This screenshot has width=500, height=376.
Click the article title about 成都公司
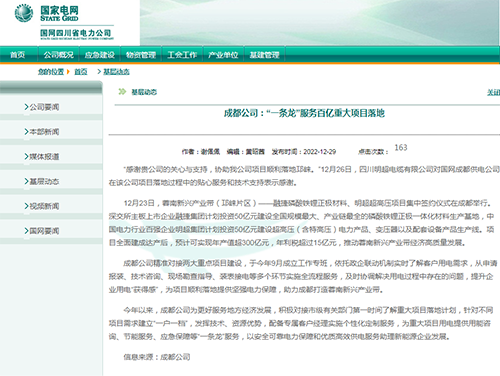(x=304, y=113)
